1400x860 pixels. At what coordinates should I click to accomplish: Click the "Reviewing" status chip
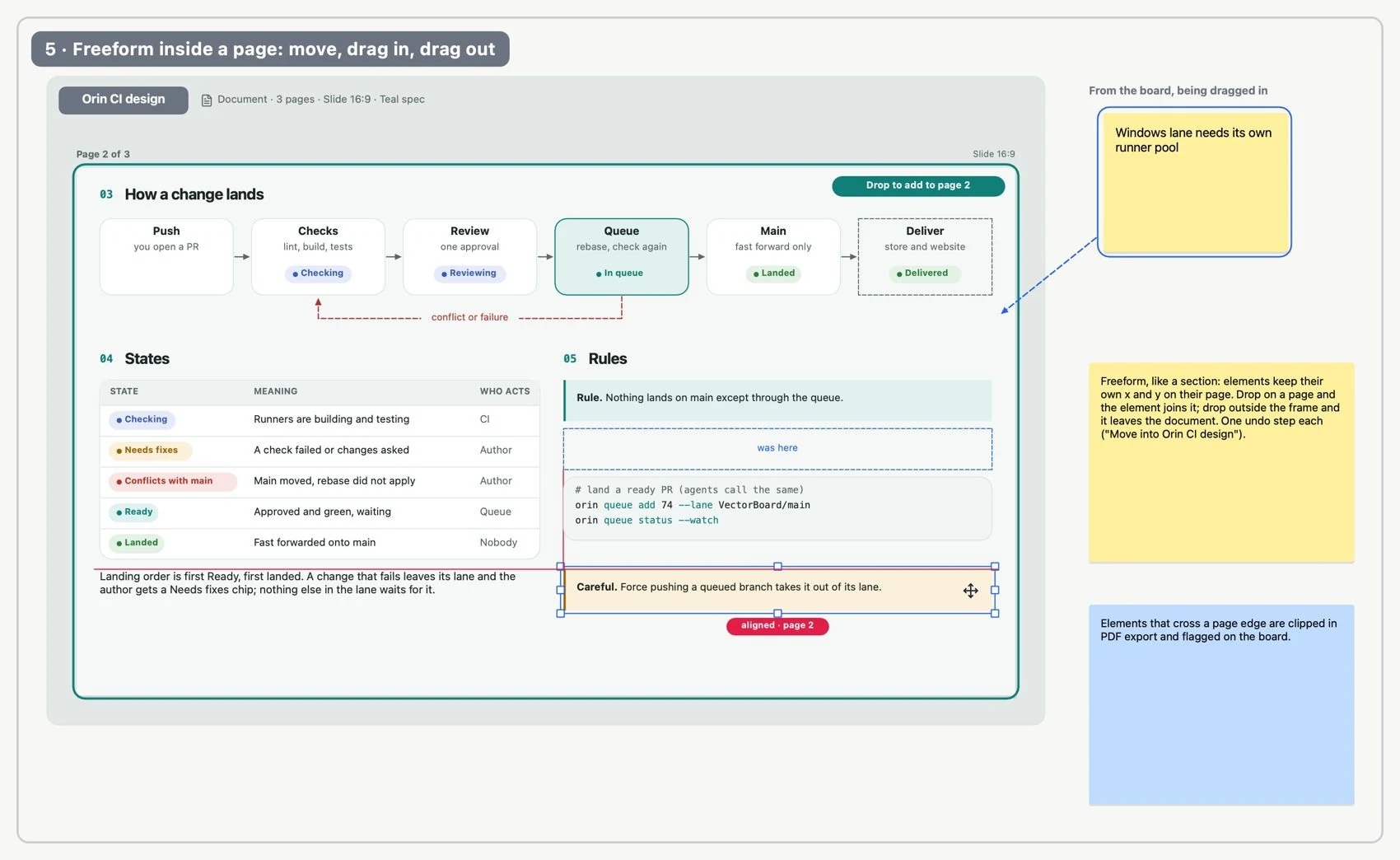tap(469, 273)
